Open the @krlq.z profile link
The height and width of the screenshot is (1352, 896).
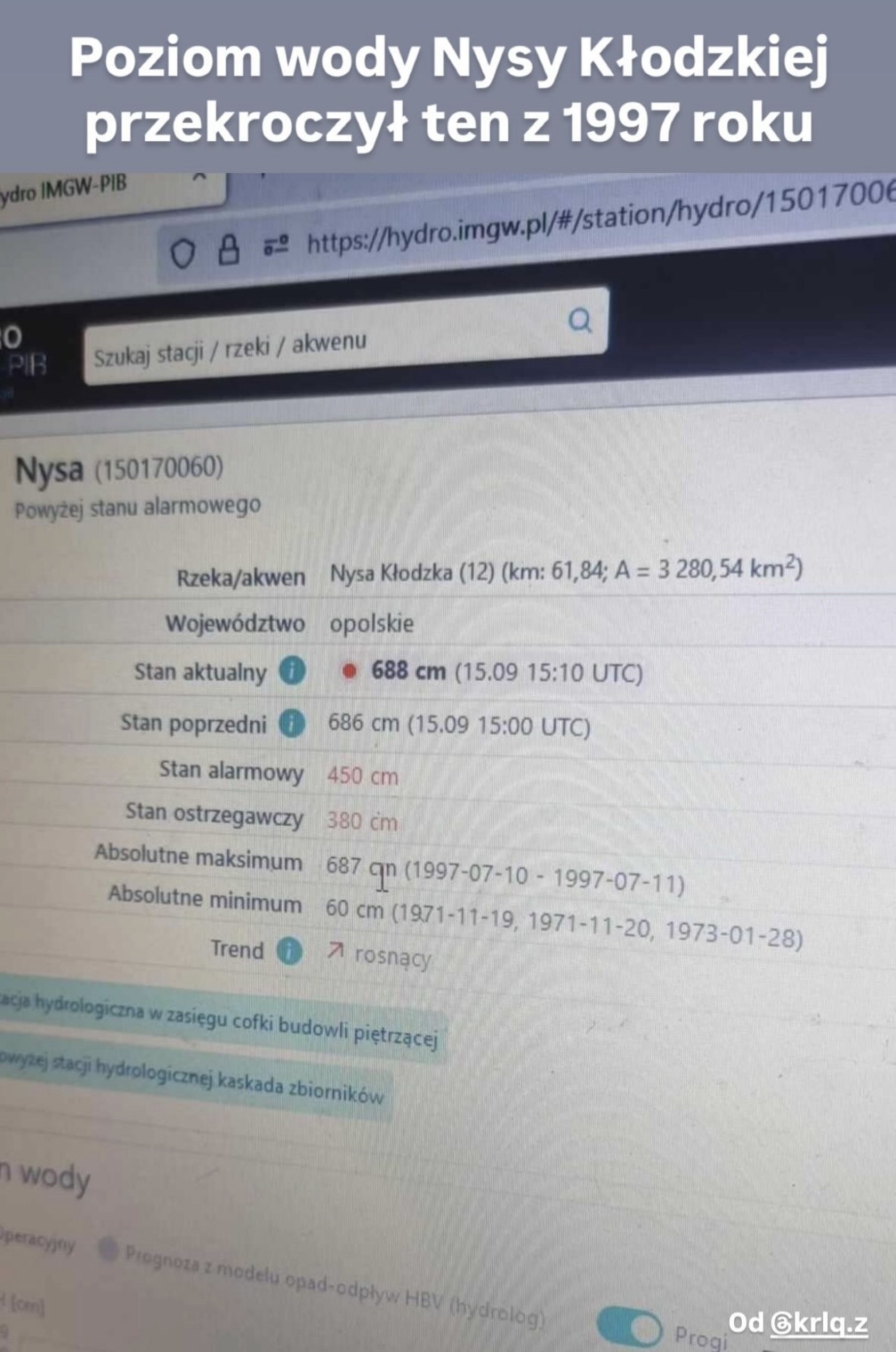[x=819, y=1324]
